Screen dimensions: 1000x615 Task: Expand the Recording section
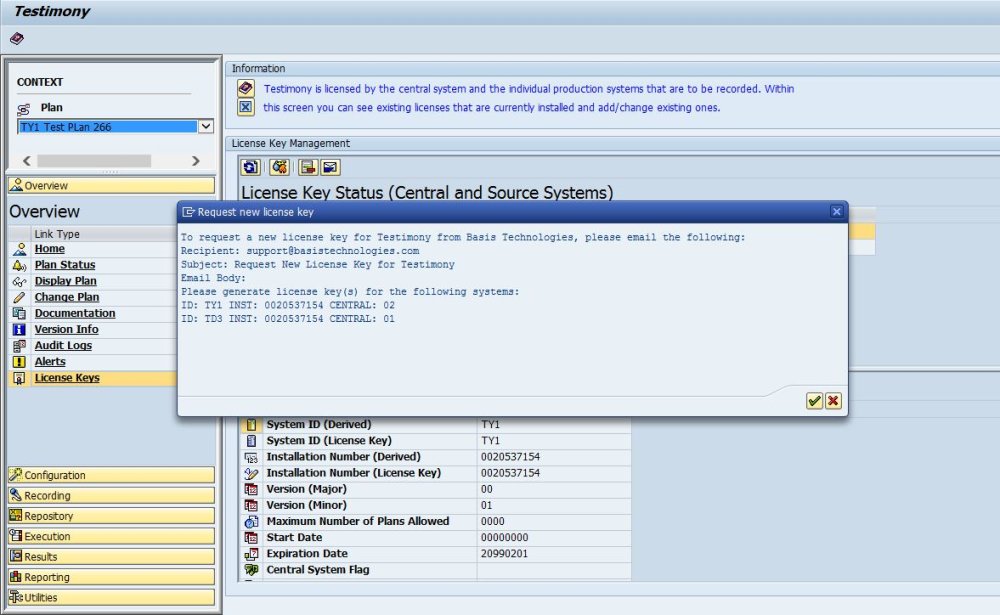tap(112, 495)
